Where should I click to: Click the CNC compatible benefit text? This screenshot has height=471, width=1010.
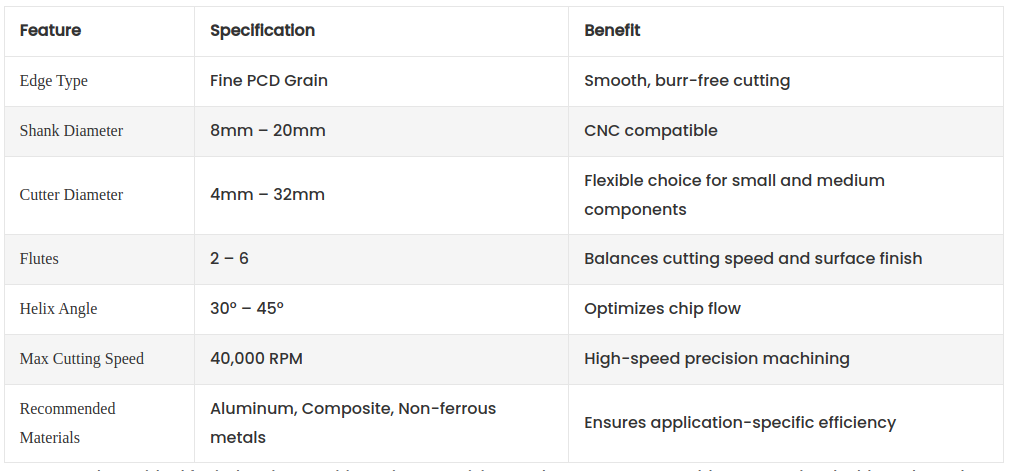point(650,131)
